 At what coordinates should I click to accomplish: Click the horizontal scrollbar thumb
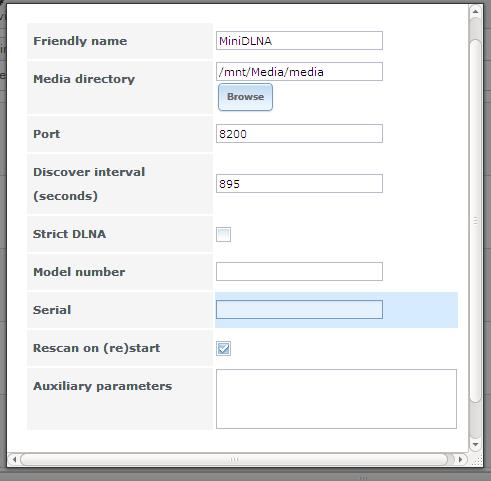click(x=234, y=459)
